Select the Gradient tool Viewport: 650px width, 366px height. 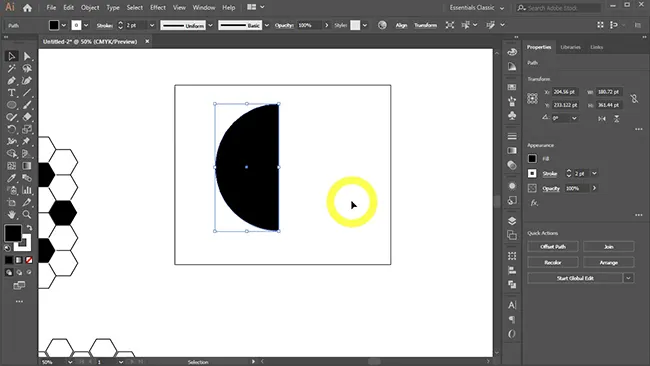click(x=27, y=166)
